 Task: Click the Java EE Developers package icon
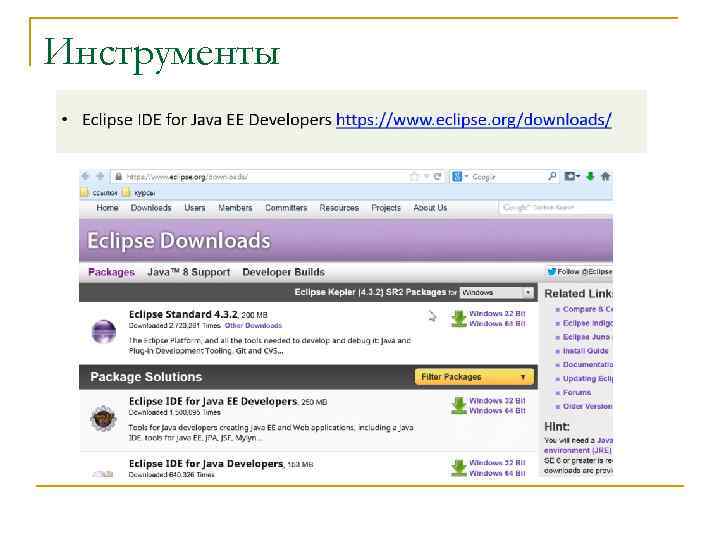pos(103,418)
